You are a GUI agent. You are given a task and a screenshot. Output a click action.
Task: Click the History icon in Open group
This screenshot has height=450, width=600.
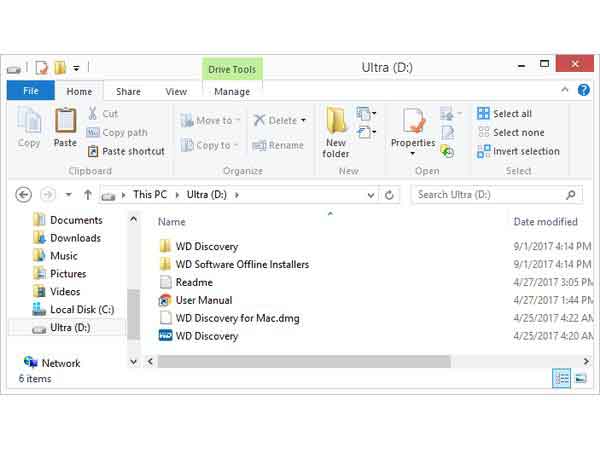tap(447, 152)
